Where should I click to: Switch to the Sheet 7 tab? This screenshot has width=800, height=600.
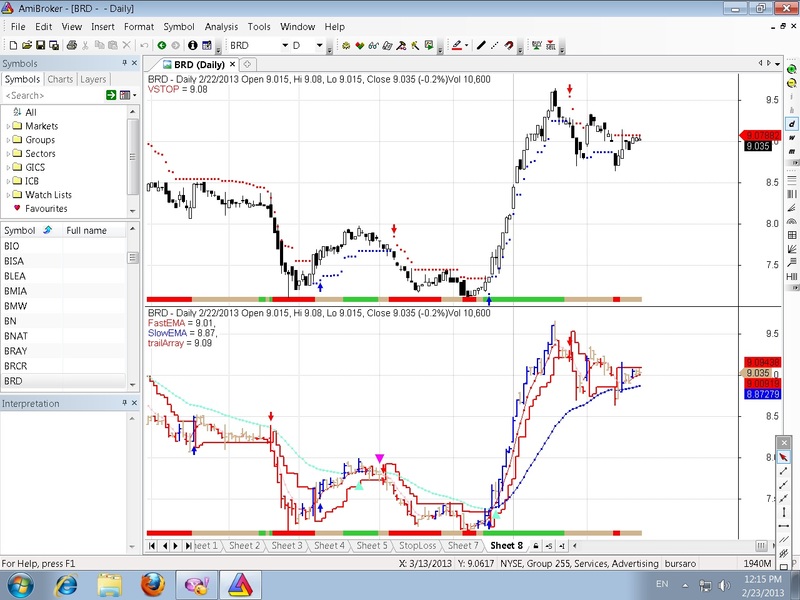[463, 545]
